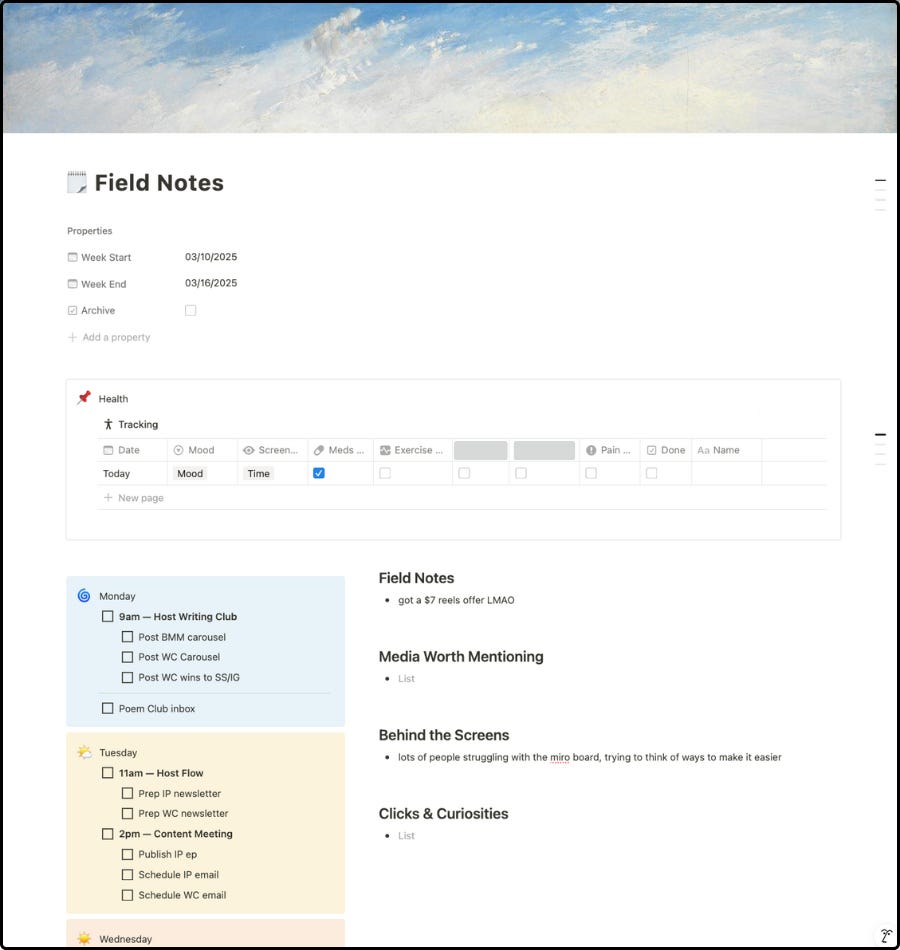The image size is (900, 950).
Task: Click the Media Worth Mentioning heading
Action: point(461,657)
